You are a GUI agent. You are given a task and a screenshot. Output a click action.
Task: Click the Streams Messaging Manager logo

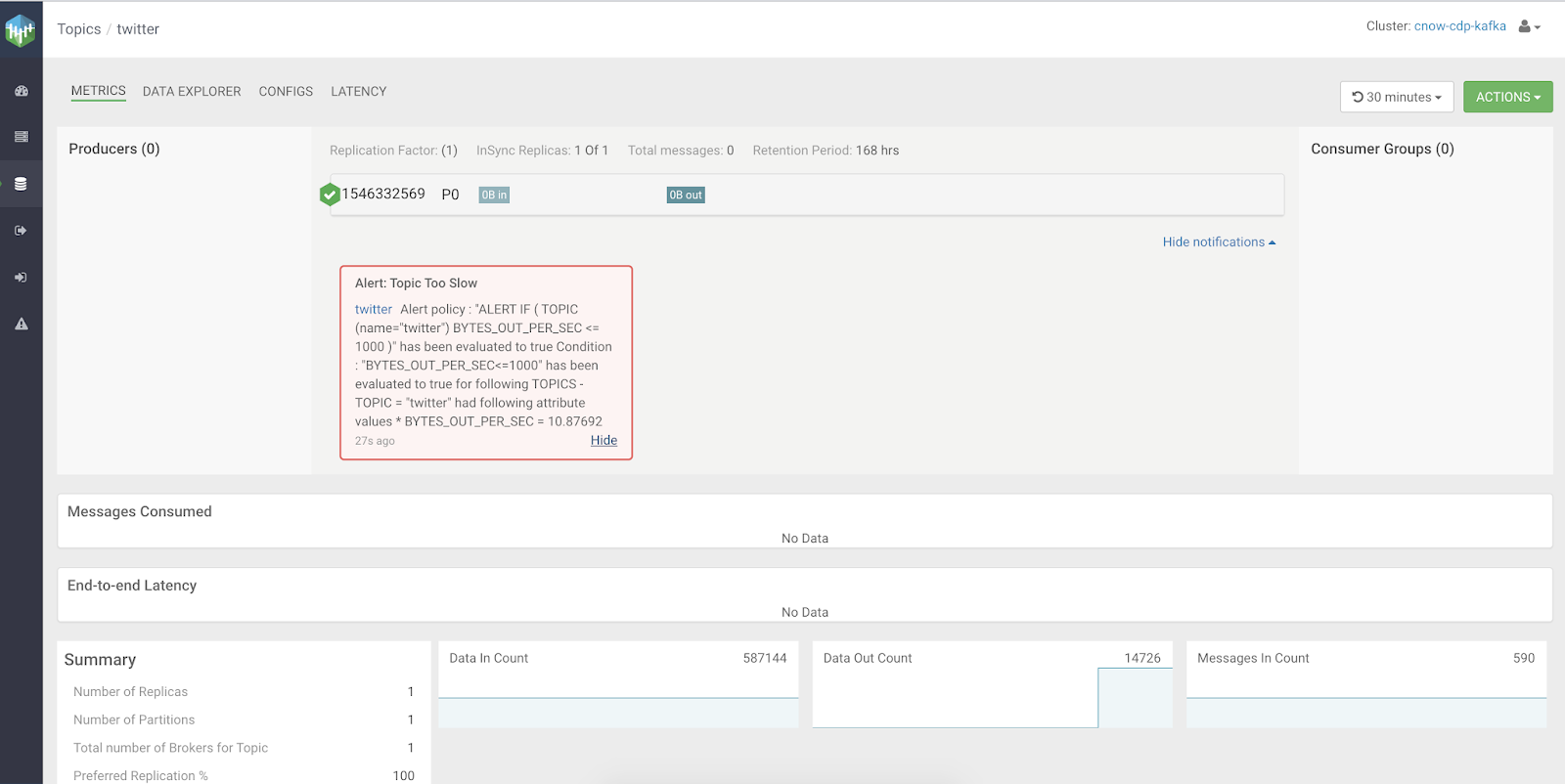click(21, 30)
